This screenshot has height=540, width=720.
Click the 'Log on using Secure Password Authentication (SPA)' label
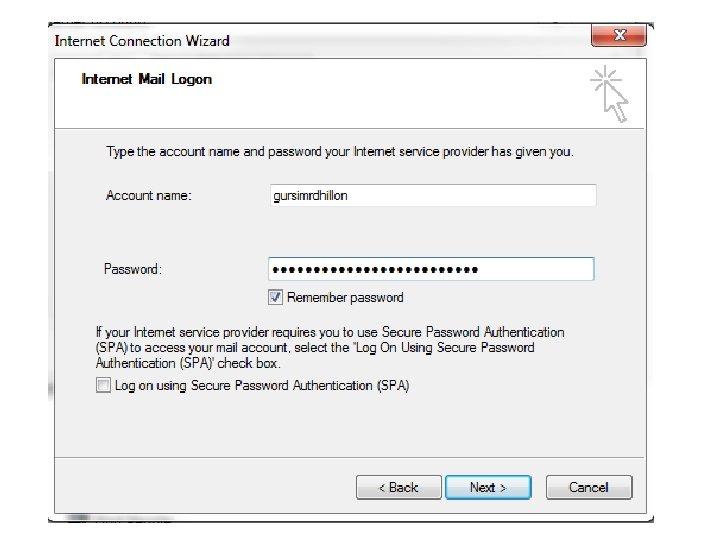click(262, 385)
